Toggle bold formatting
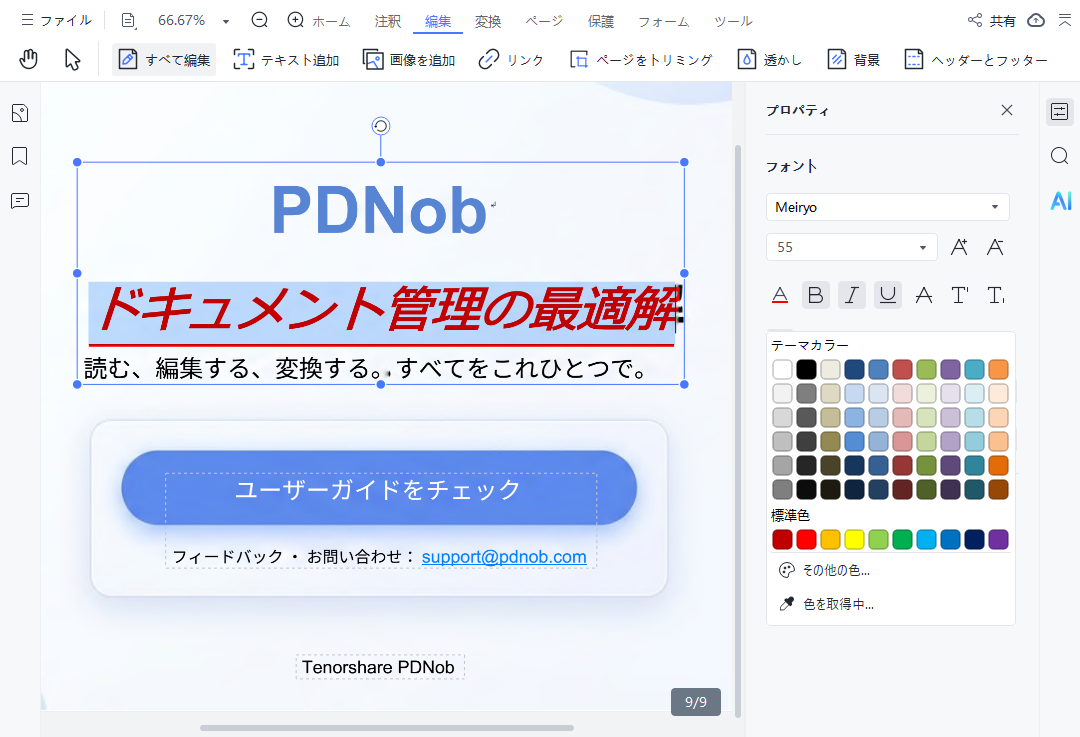This screenshot has height=737, width=1080. [815, 294]
